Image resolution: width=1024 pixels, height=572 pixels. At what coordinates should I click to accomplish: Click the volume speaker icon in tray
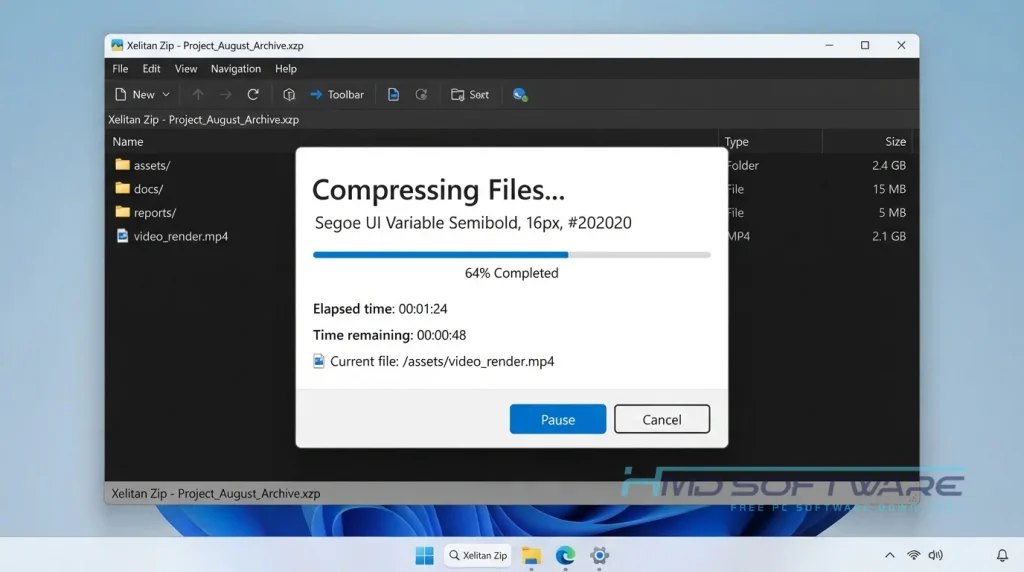(x=936, y=556)
